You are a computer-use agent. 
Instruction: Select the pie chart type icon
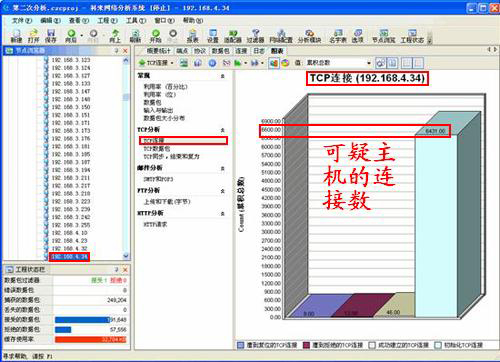285,63
